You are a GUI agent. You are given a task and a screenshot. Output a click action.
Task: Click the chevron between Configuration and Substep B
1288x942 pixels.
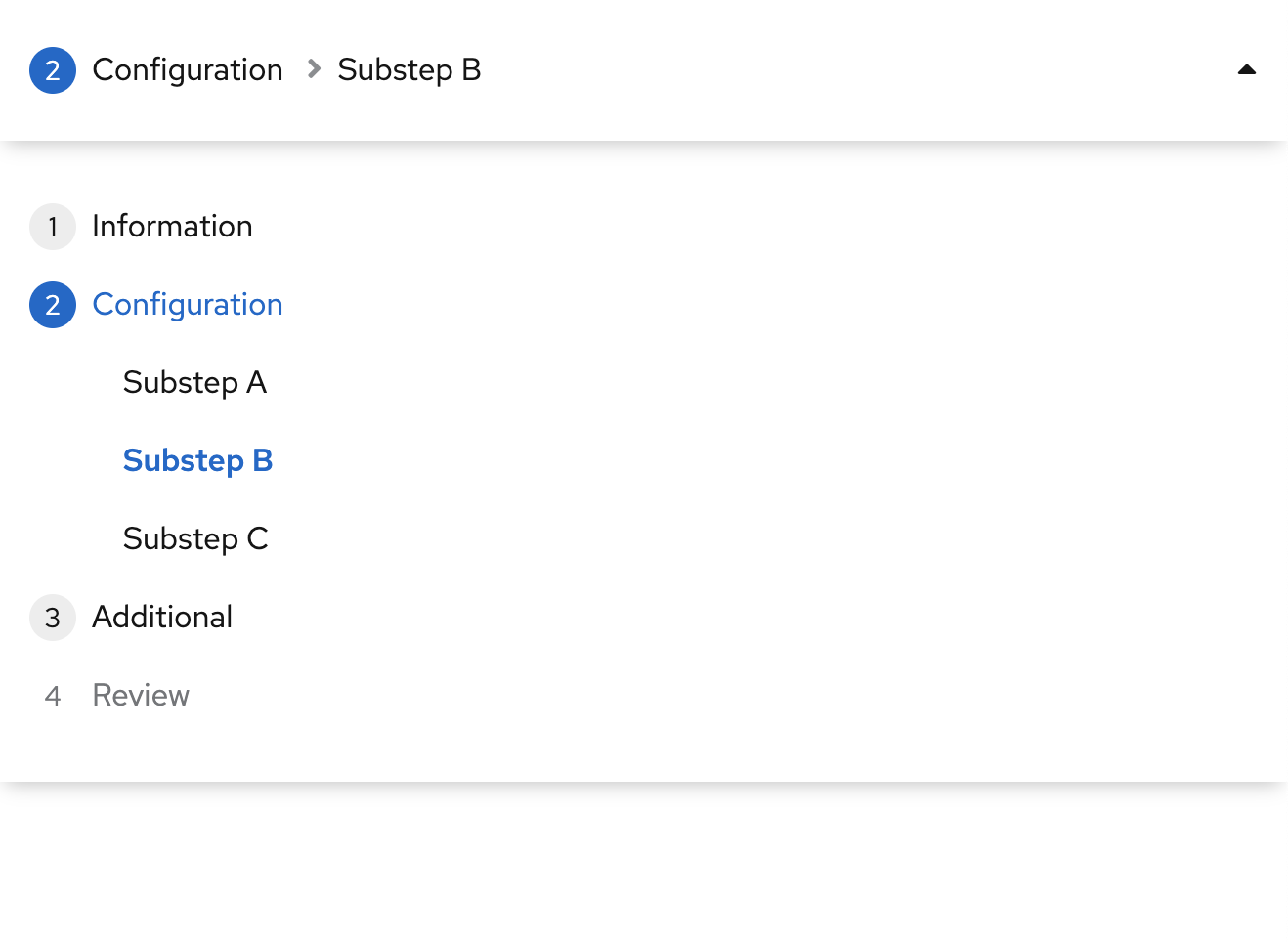pos(312,69)
